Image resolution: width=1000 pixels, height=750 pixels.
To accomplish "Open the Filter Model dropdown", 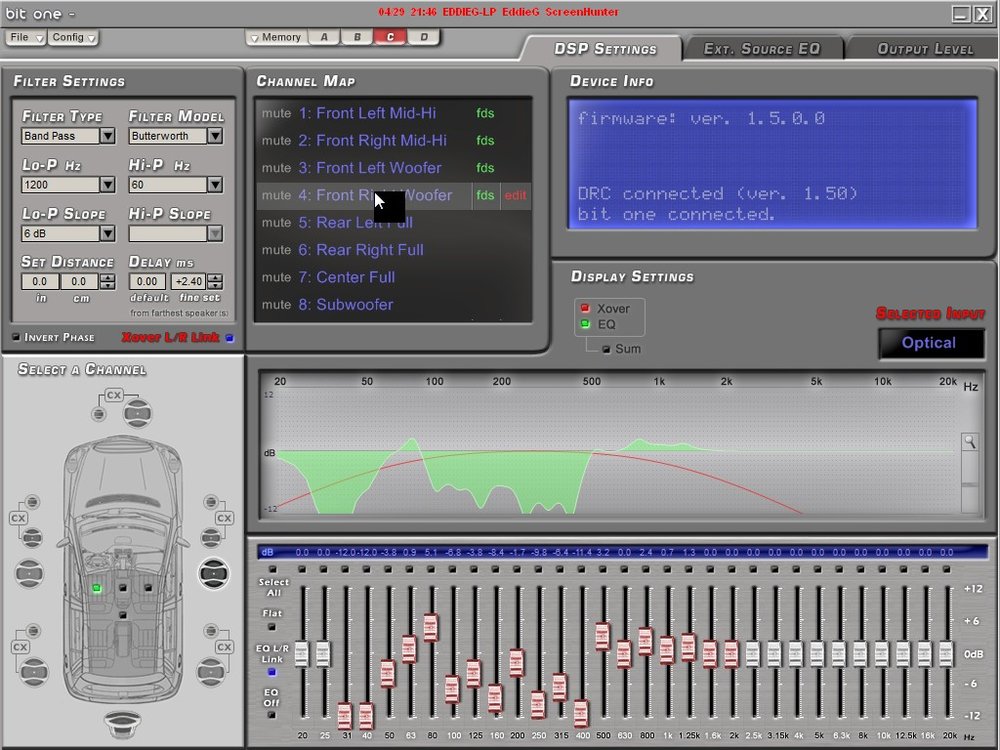I will (x=215, y=136).
